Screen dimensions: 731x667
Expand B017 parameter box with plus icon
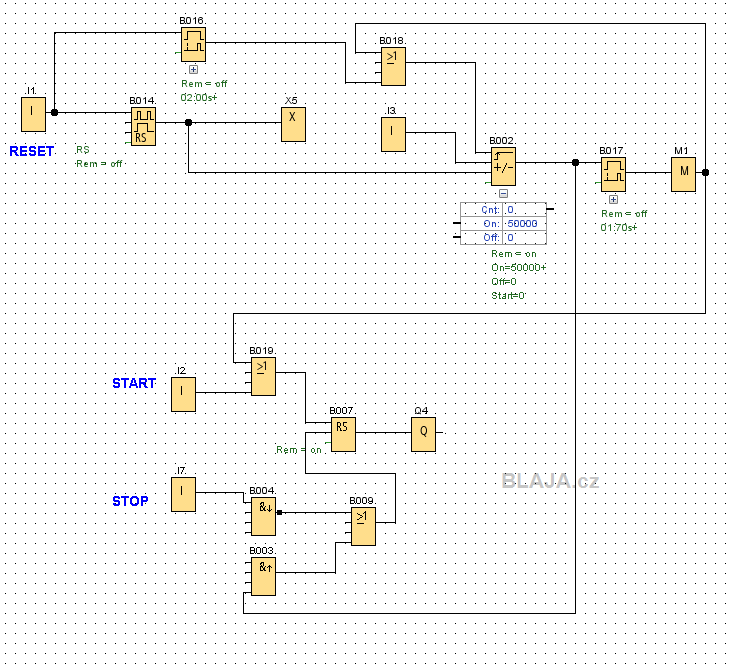pos(614,199)
